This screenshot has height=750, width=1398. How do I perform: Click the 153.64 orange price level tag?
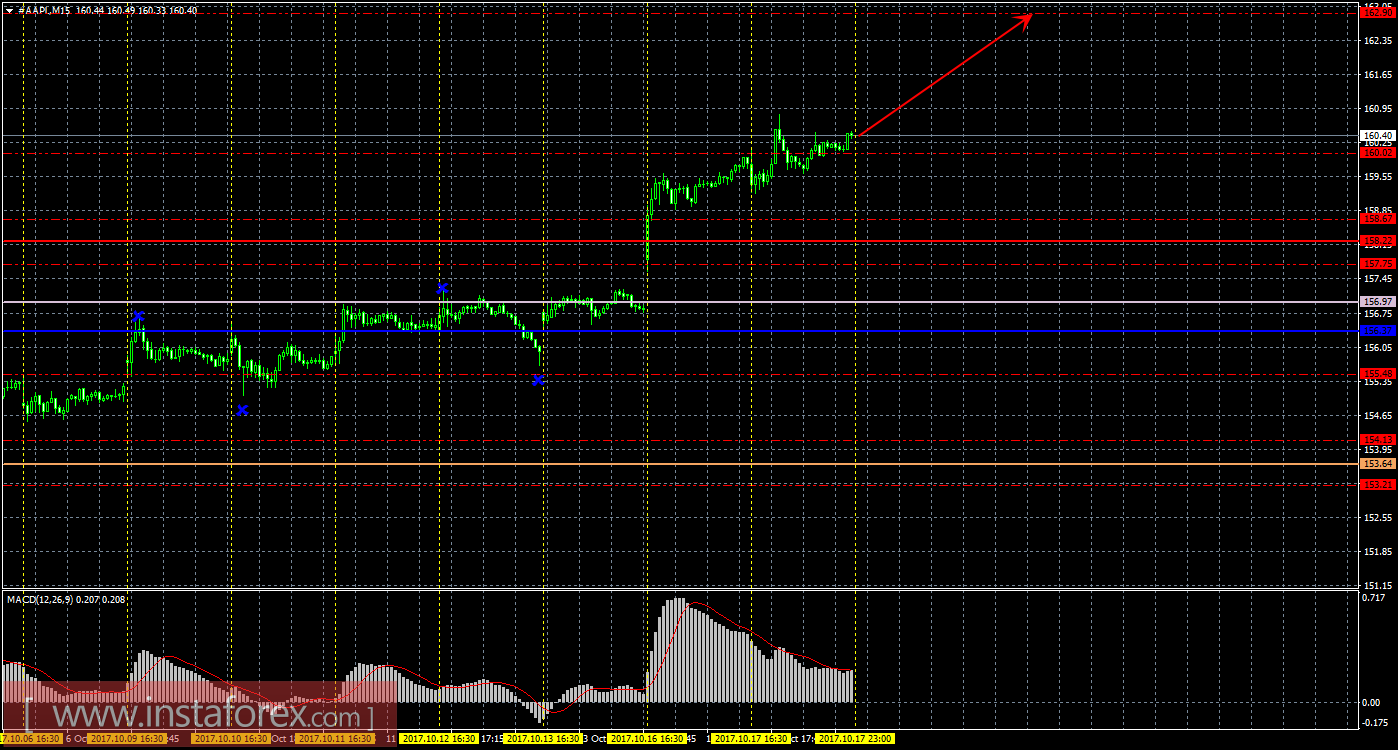1378,464
